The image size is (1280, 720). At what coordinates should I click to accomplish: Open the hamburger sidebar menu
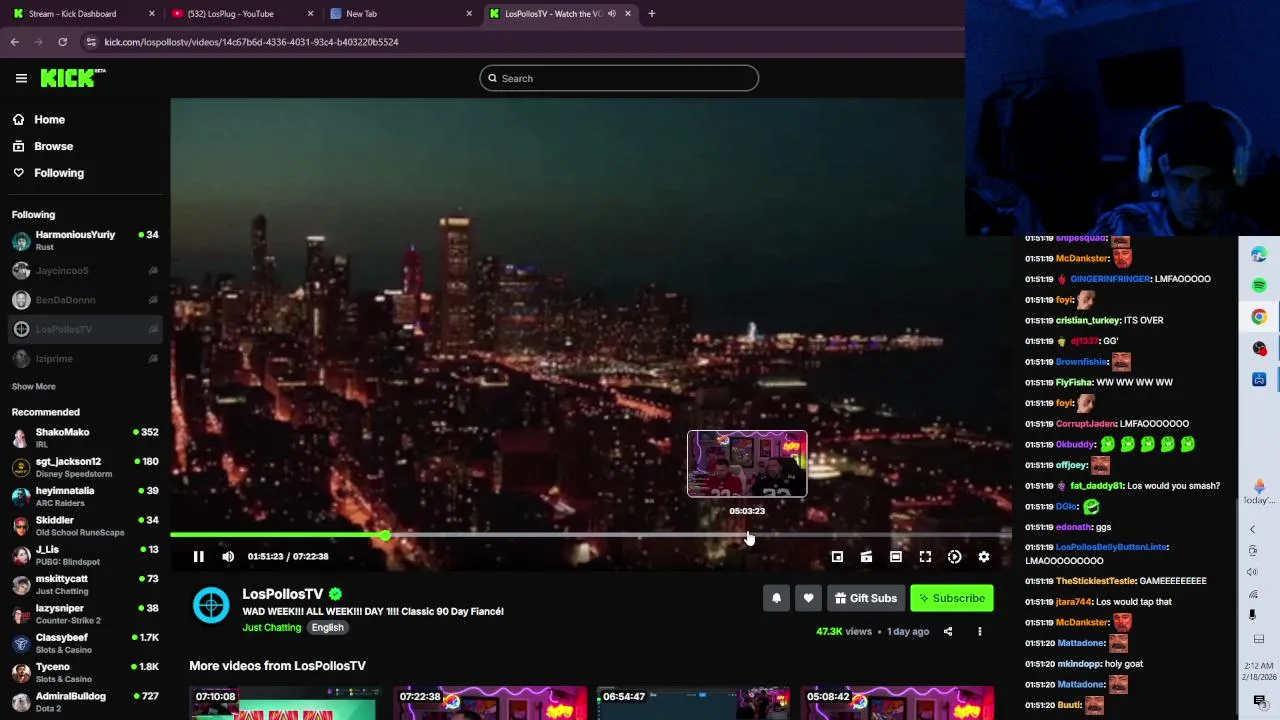point(21,78)
